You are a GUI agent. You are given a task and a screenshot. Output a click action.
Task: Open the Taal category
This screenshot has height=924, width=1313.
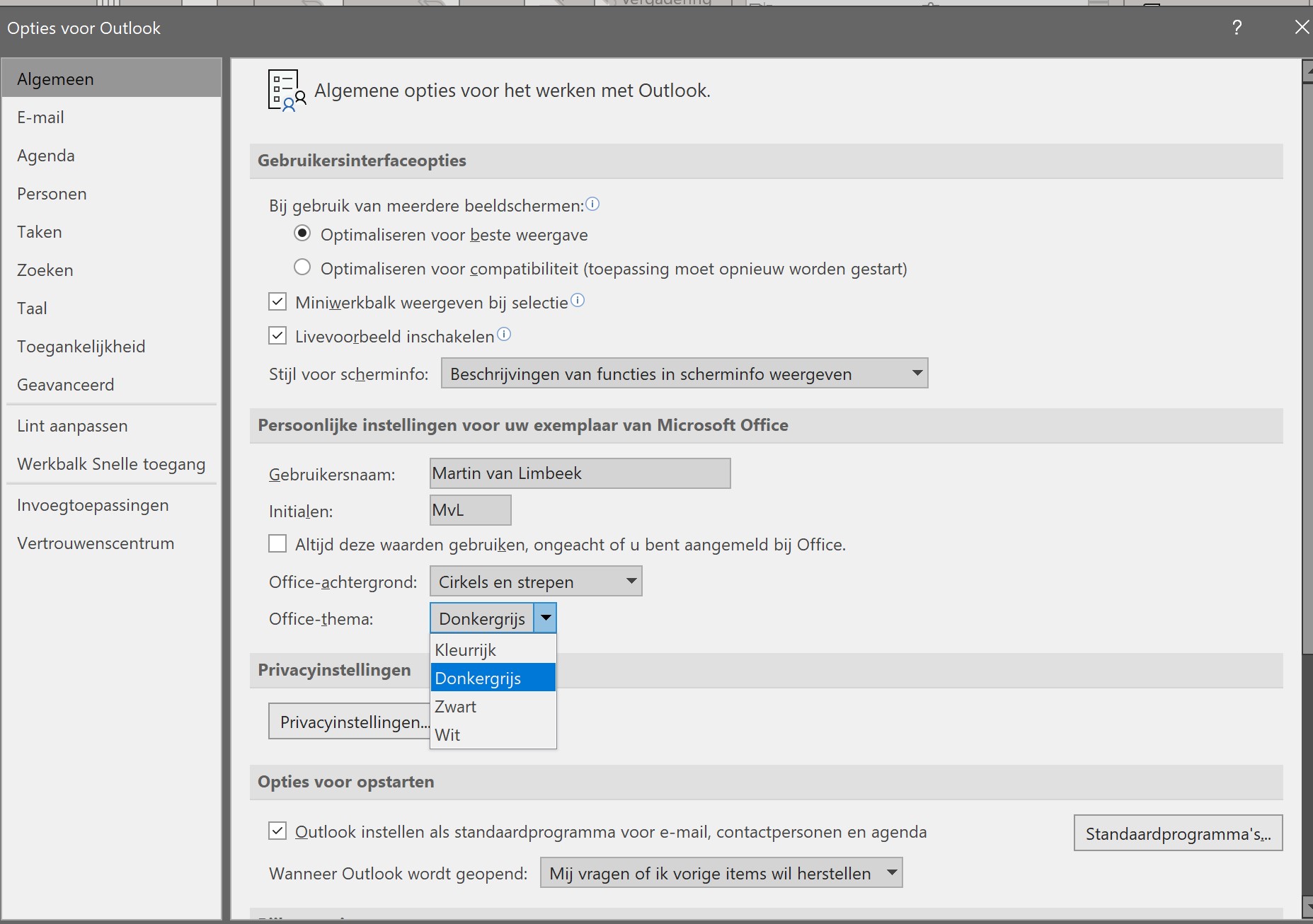pos(112,308)
